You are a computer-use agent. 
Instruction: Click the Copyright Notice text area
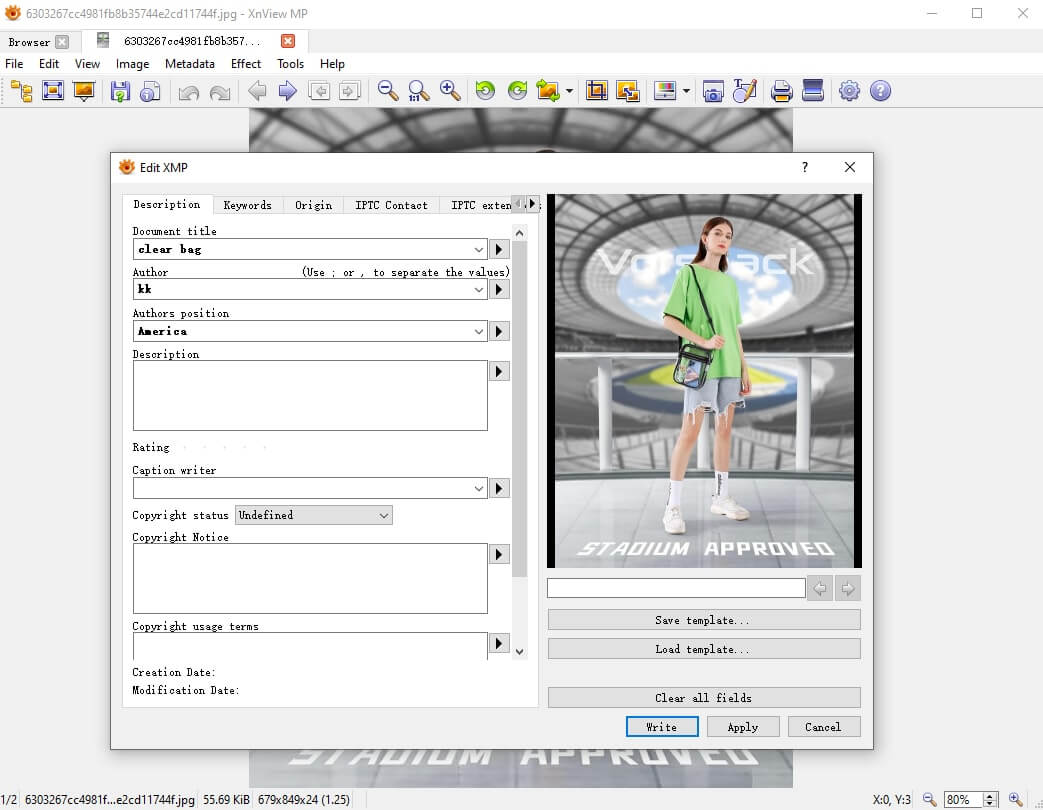tap(310, 579)
